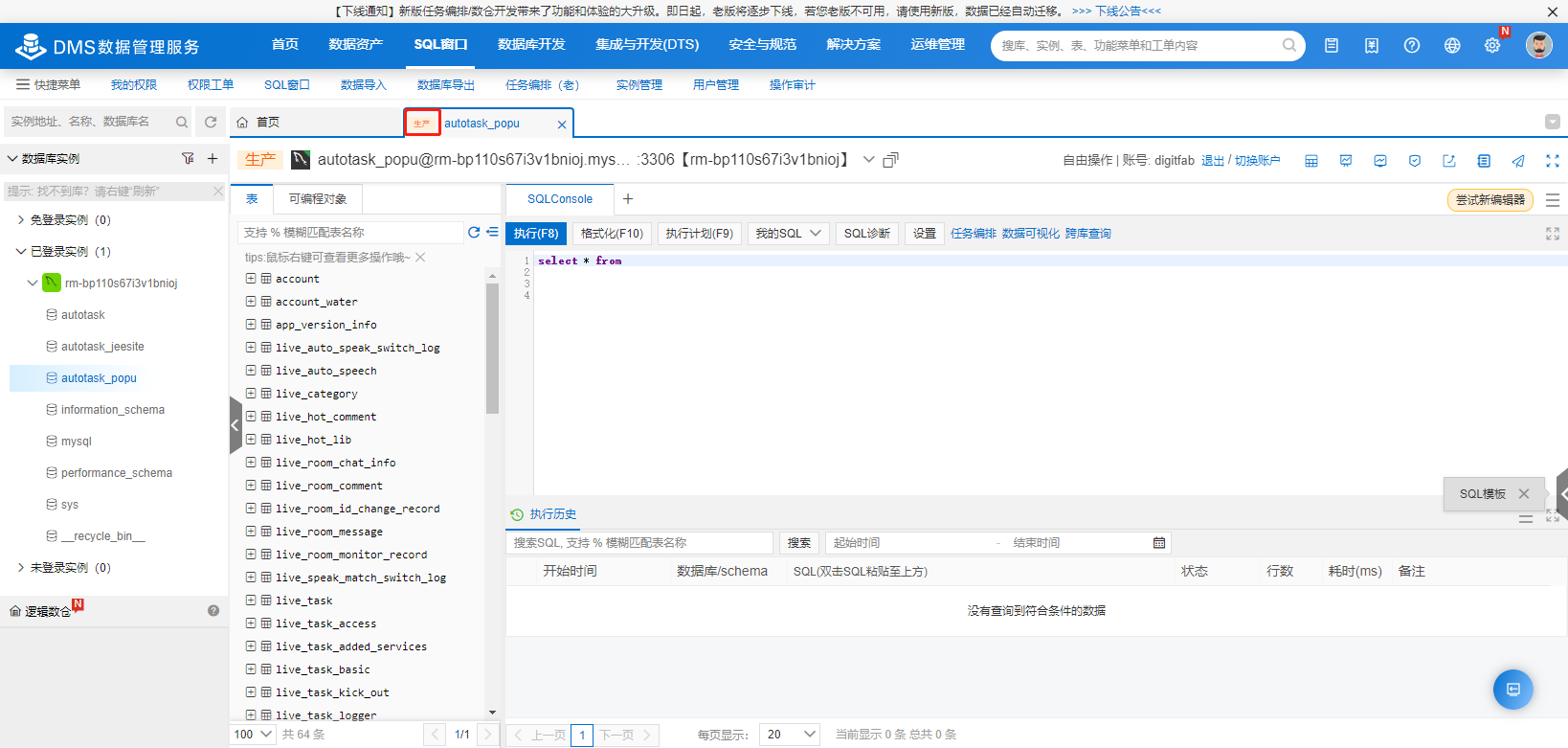Collapse the table list panel icon
Screen dimensions: 1568x748
492,232
